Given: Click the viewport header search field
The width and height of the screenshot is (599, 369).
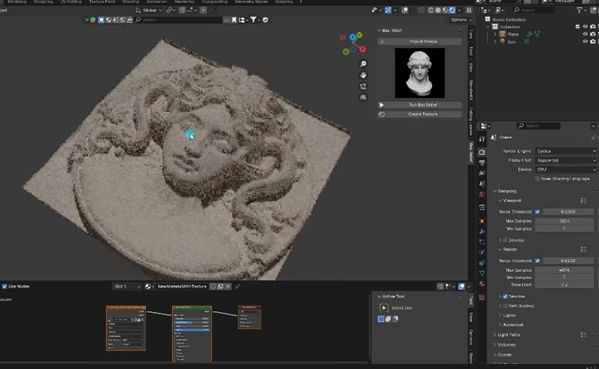Looking at the screenshot, I should pos(178,20).
